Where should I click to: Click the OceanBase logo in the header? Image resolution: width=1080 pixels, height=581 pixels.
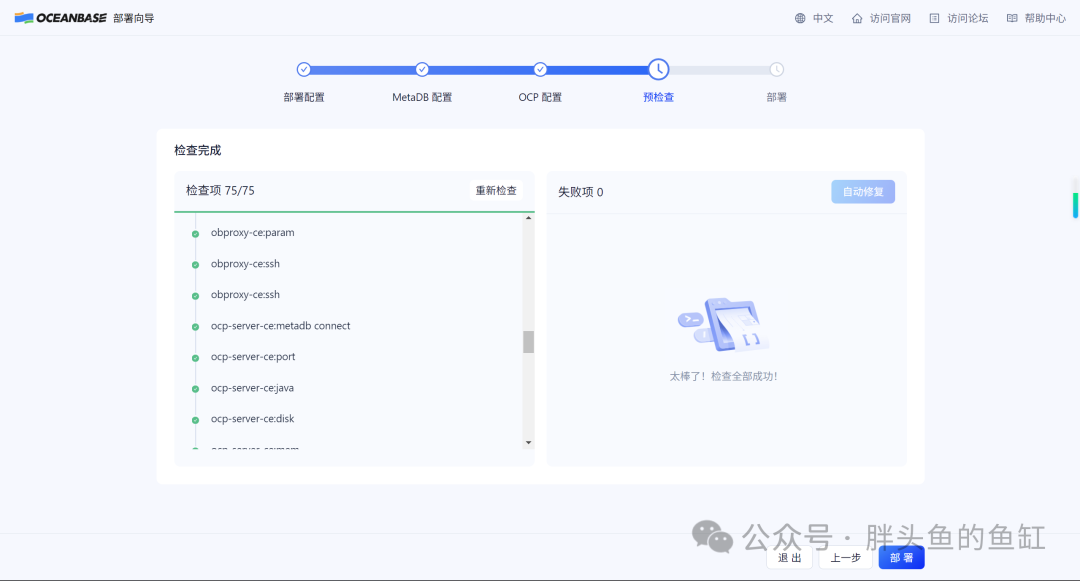point(61,18)
